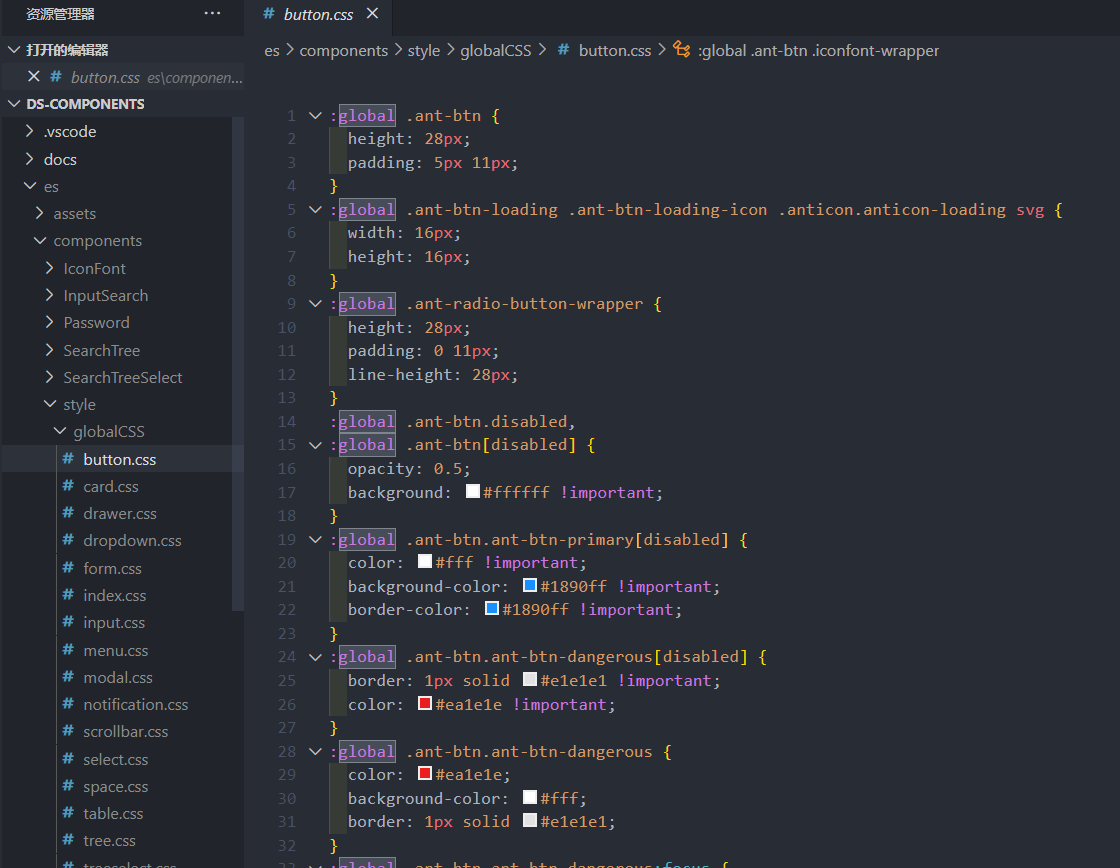Fold the :global .ant-btn rule on line 1
The width and height of the screenshot is (1120, 868).
tap(314, 115)
